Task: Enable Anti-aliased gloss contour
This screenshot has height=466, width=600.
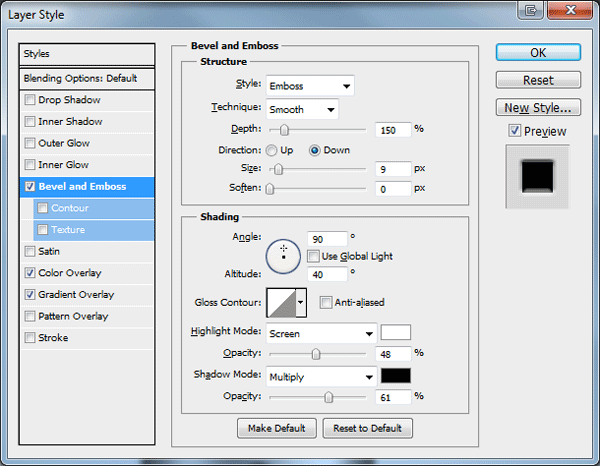Action: click(326, 303)
